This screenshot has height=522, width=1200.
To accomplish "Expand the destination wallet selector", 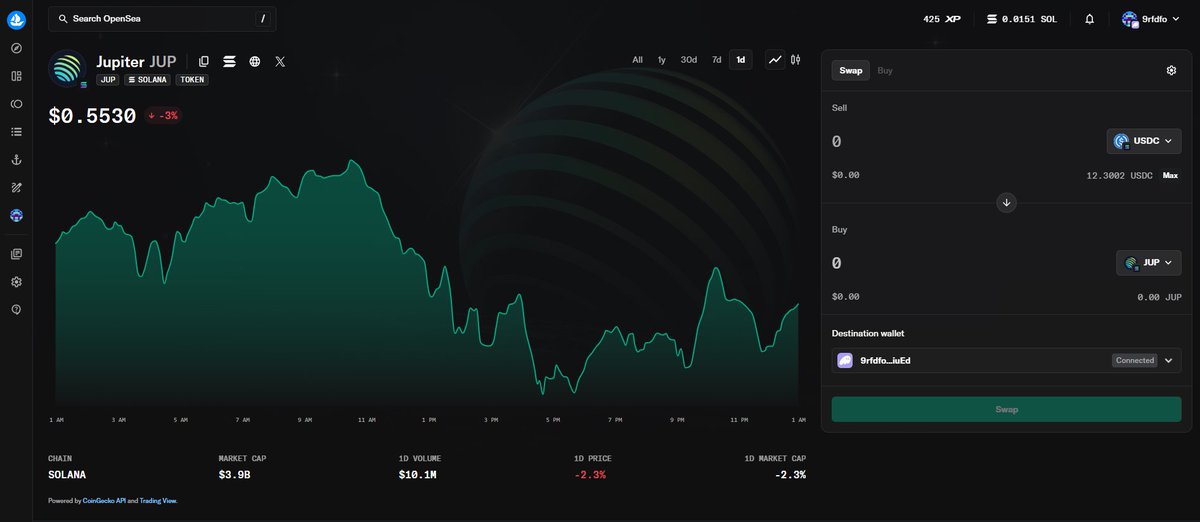I will click(1168, 360).
